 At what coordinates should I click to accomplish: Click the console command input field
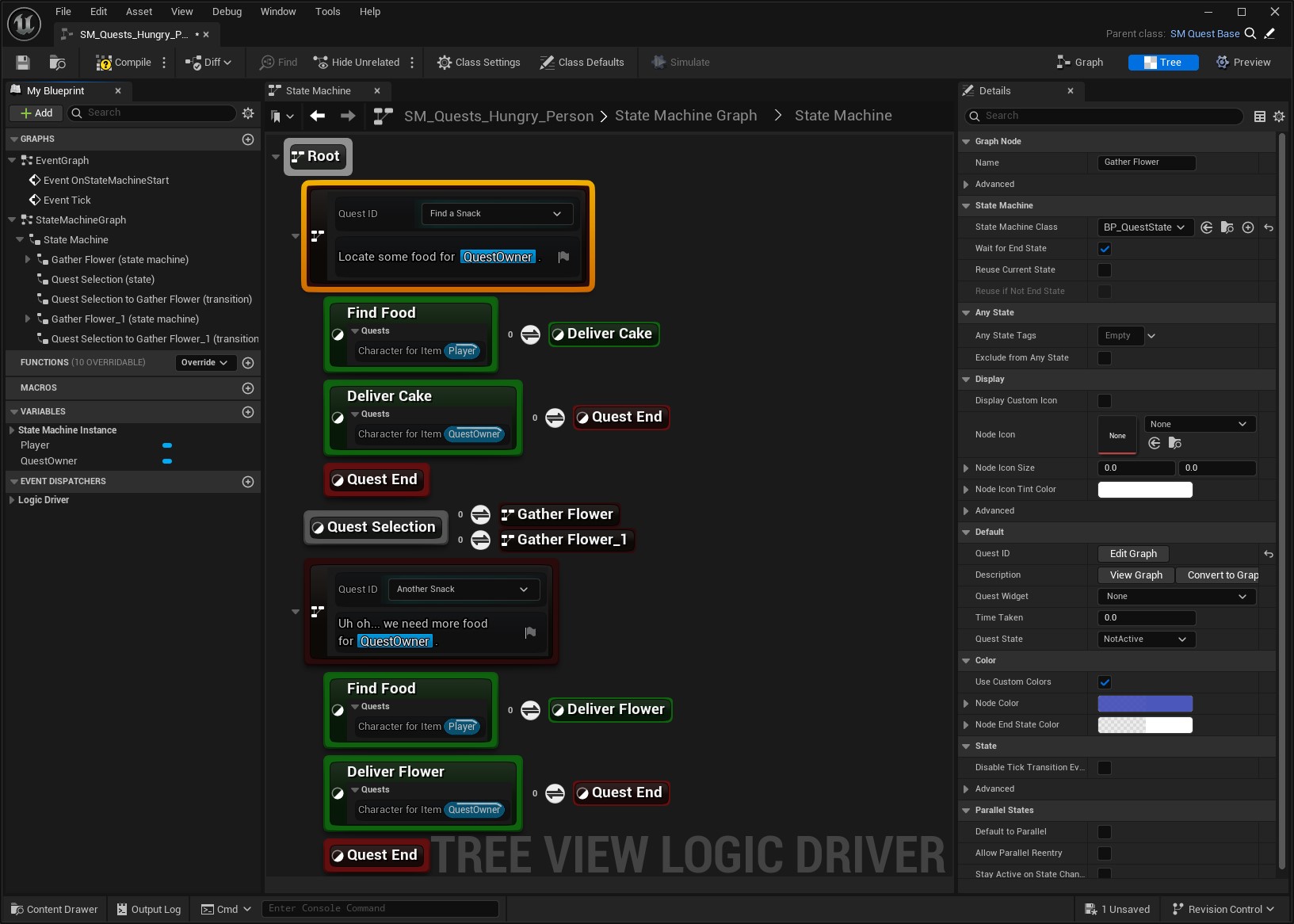[380, 908]
